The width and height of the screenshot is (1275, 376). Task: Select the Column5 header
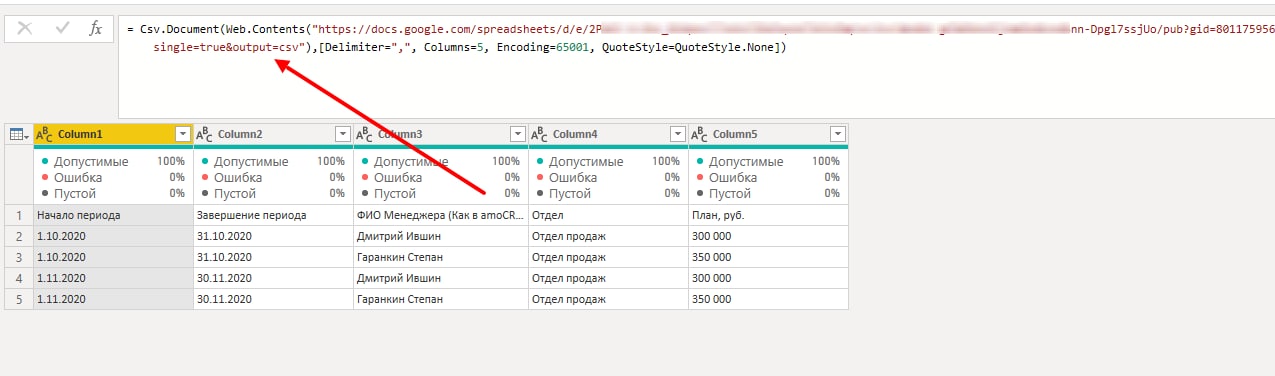pos(768,134)
